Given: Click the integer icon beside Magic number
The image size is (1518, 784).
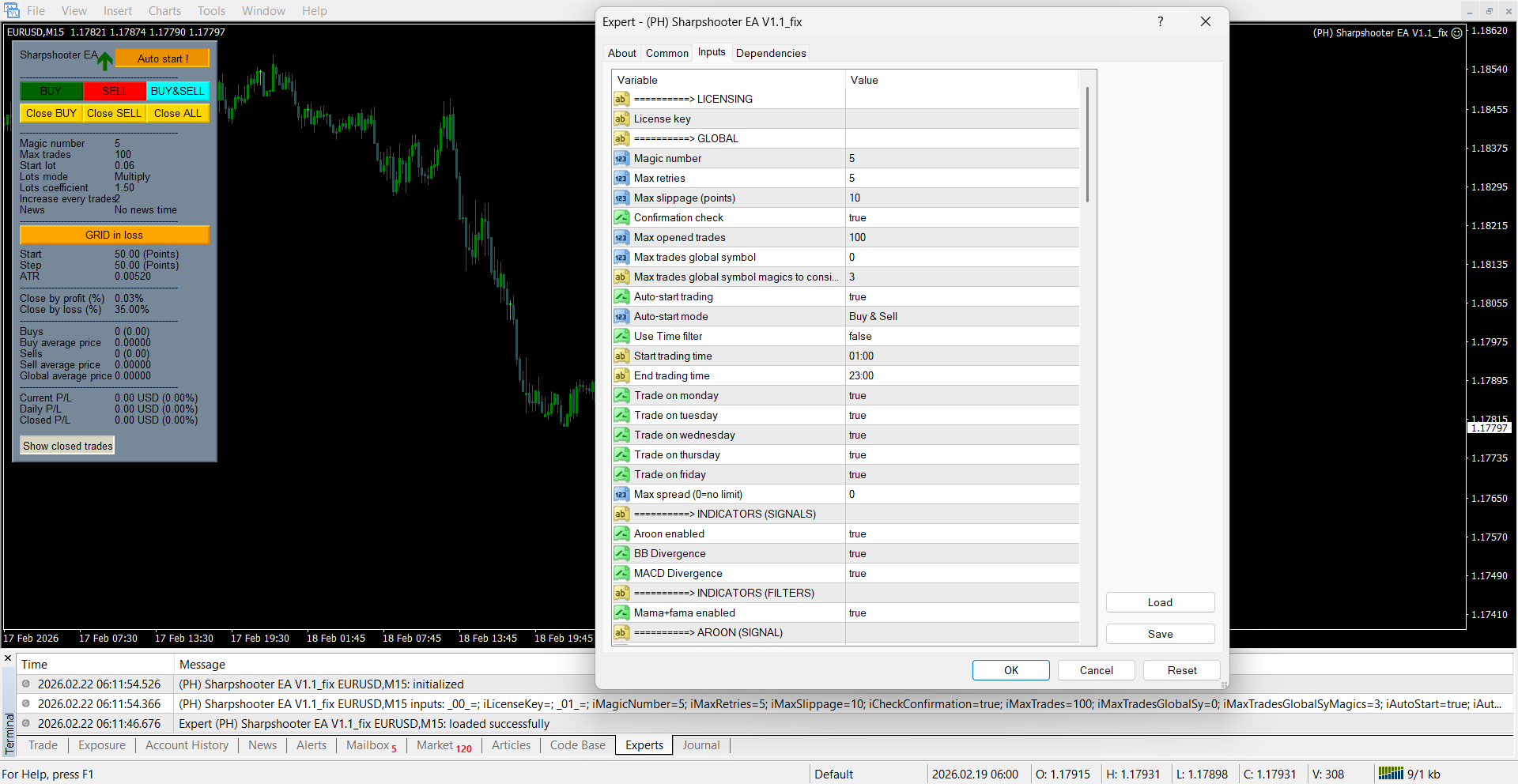Looking at the screenshot, I should (621, 158).
